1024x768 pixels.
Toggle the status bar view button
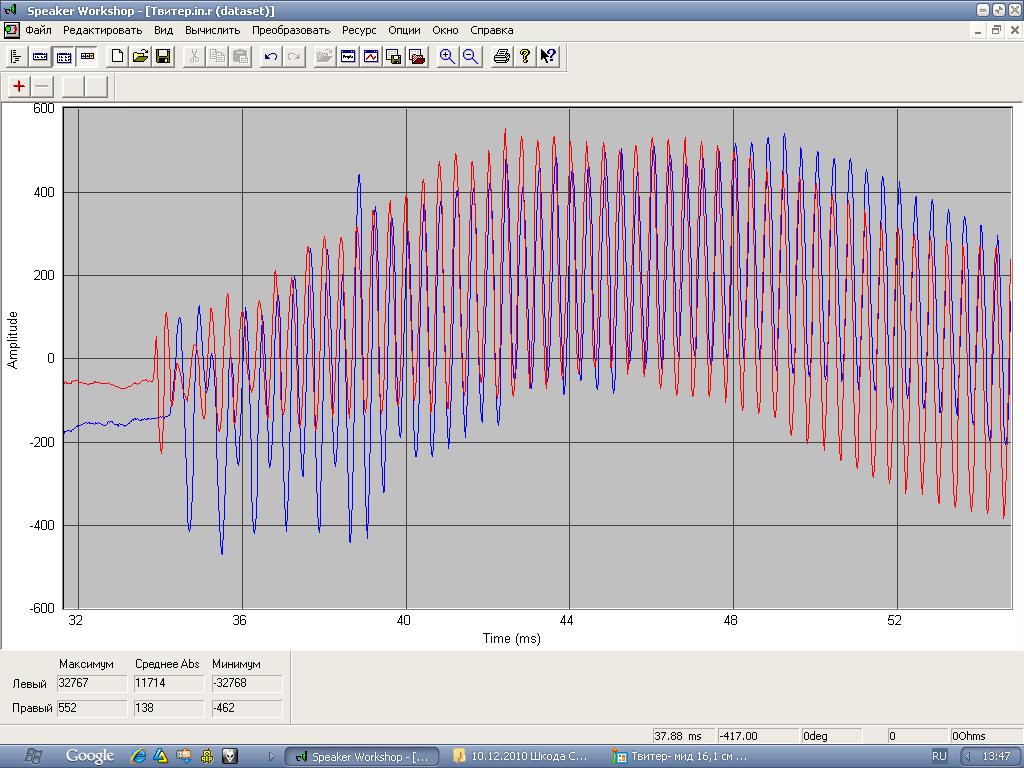pos(87,57)
